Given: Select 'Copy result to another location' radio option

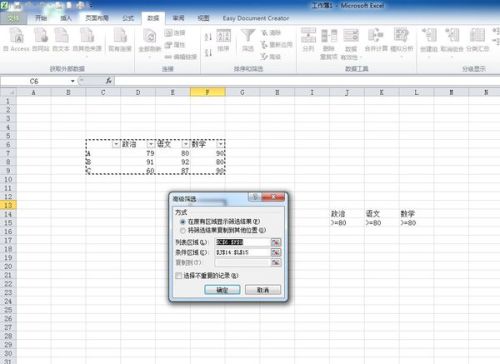Looking at the screenshot, I should tap(183, 230).
